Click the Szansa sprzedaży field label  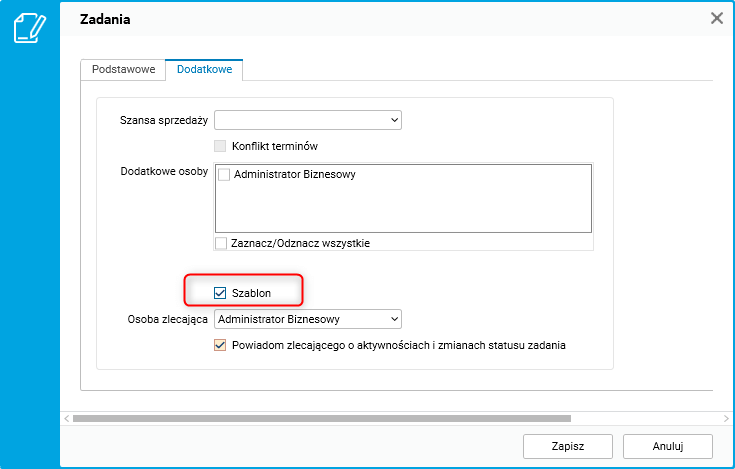[x=163, y=121]
